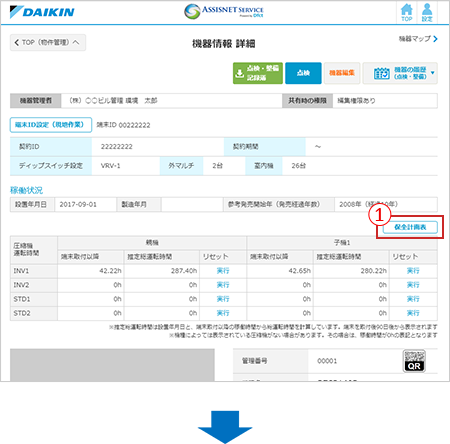Run reset 実行 for 子機1 INV1
This screenshot has width=450, height=444.
(x=413, y=271)
